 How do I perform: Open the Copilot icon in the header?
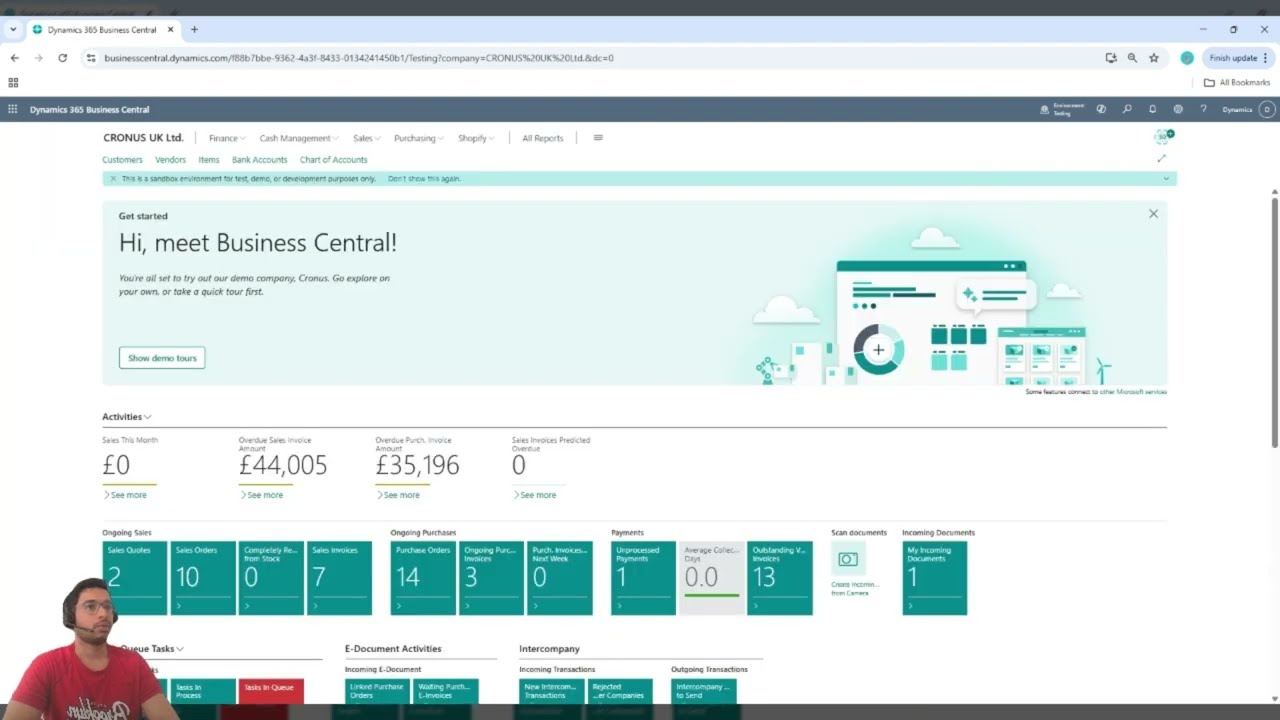(x=1101, y=109)
